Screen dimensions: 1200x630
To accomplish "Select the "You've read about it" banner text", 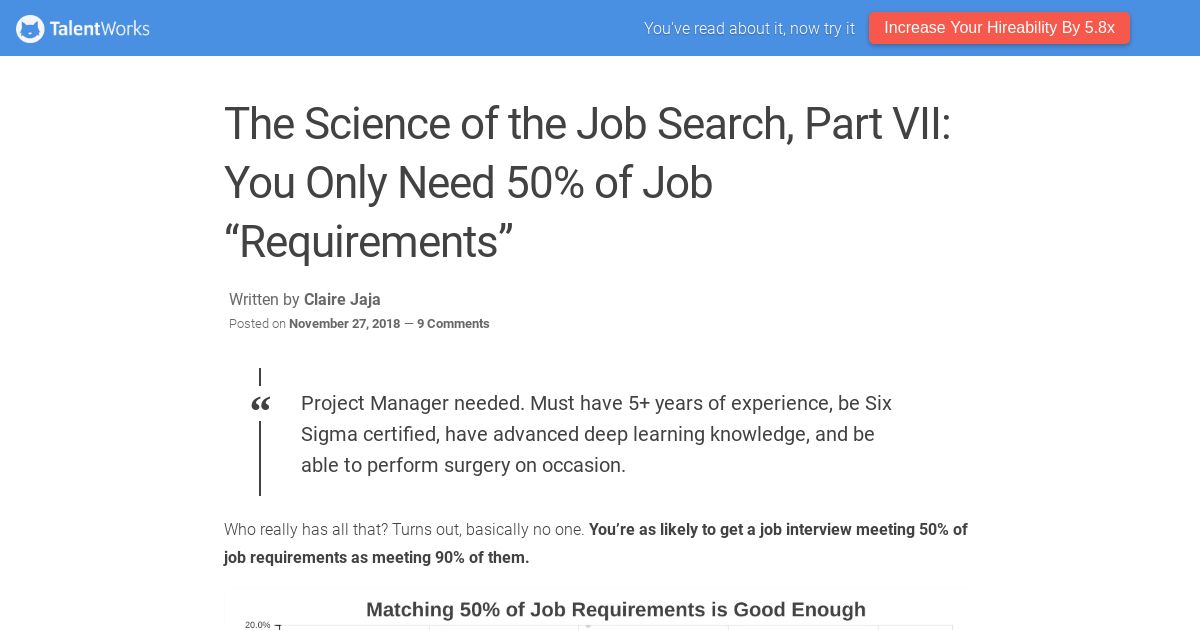I will pos(749,28).
